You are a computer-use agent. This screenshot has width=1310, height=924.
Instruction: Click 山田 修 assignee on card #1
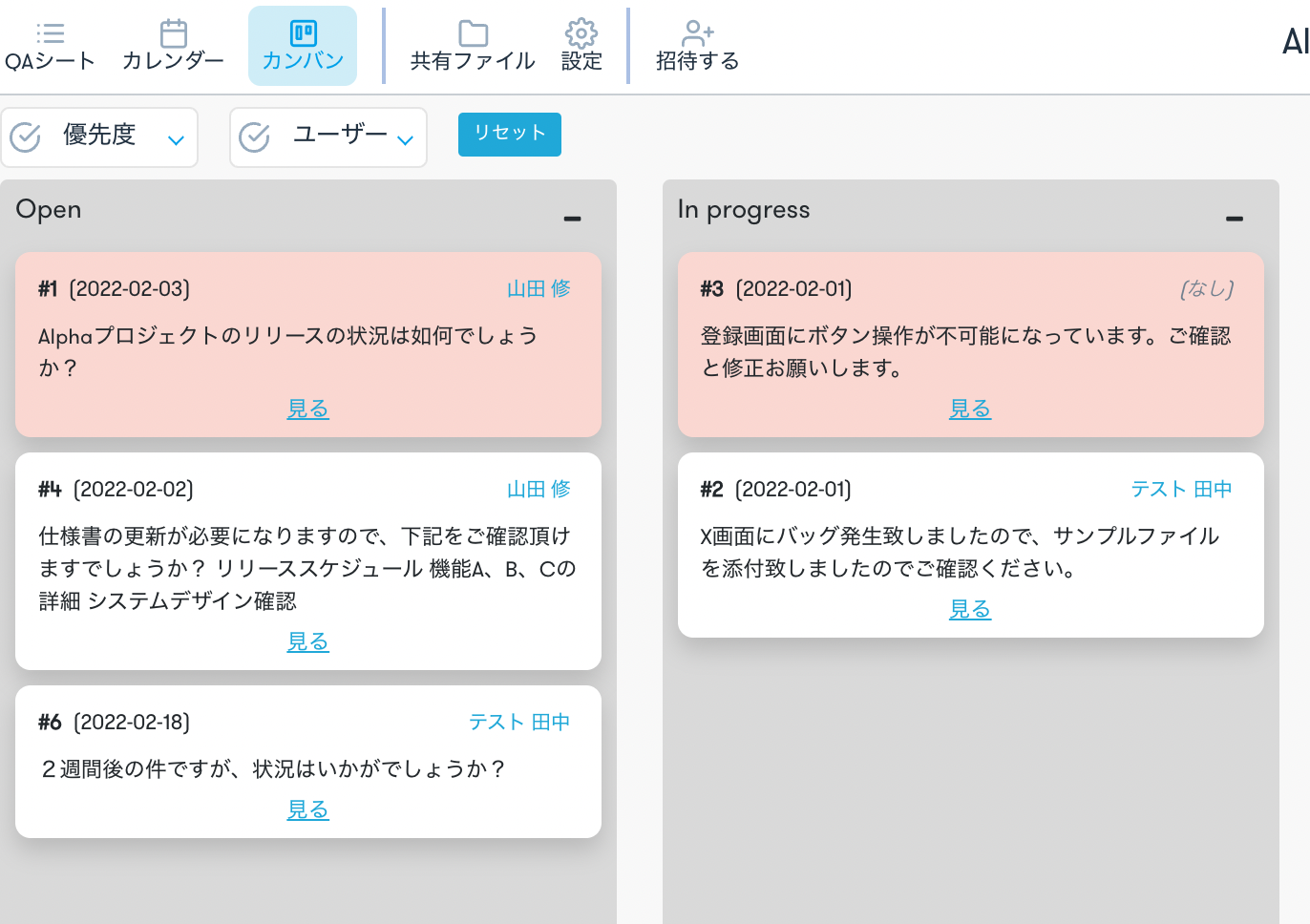tap(539, 288)
